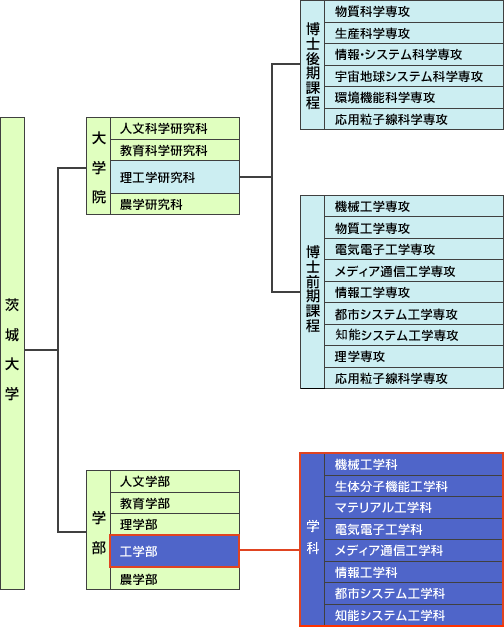Select the 博士後期課程 vertical header
Image resolution: width=504 pixels, height=632 pixels.
pos(312,65)
